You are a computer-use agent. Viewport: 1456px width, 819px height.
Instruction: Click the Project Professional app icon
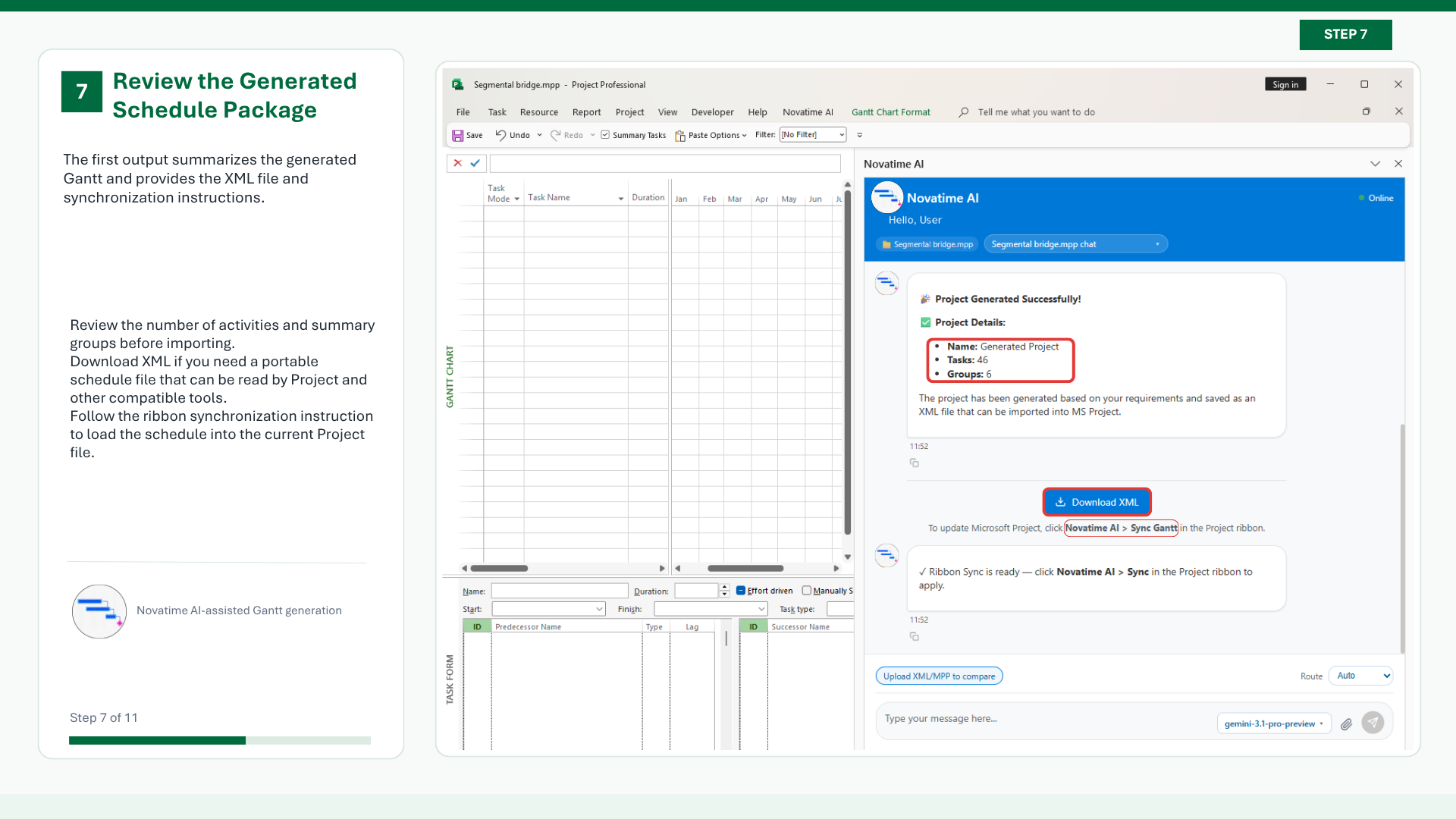pyautogui.click(x=458, y=85)
